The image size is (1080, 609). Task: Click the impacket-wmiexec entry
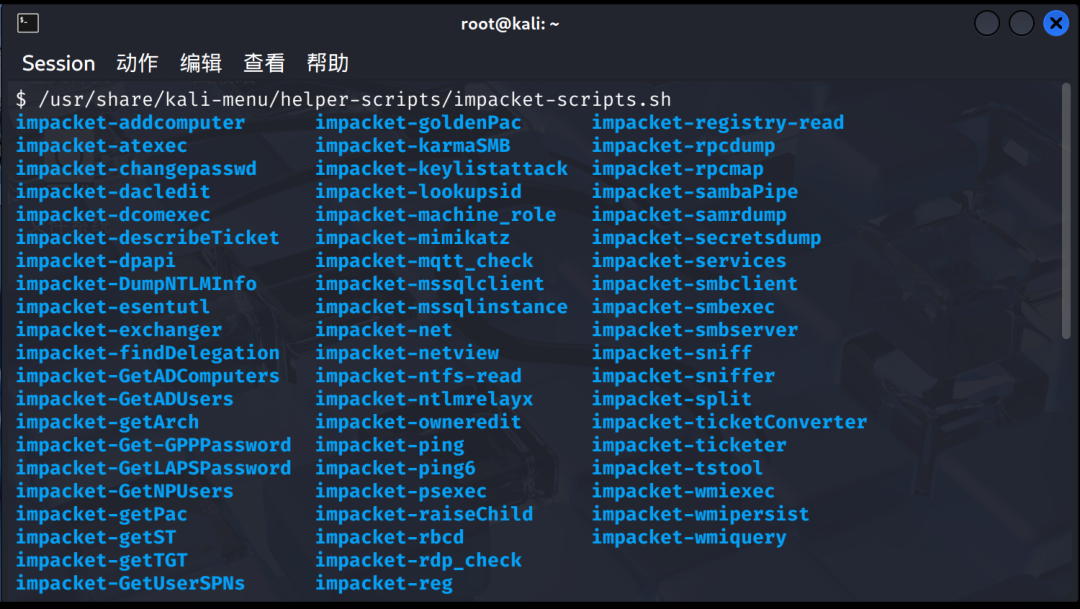tap(683, 491)
